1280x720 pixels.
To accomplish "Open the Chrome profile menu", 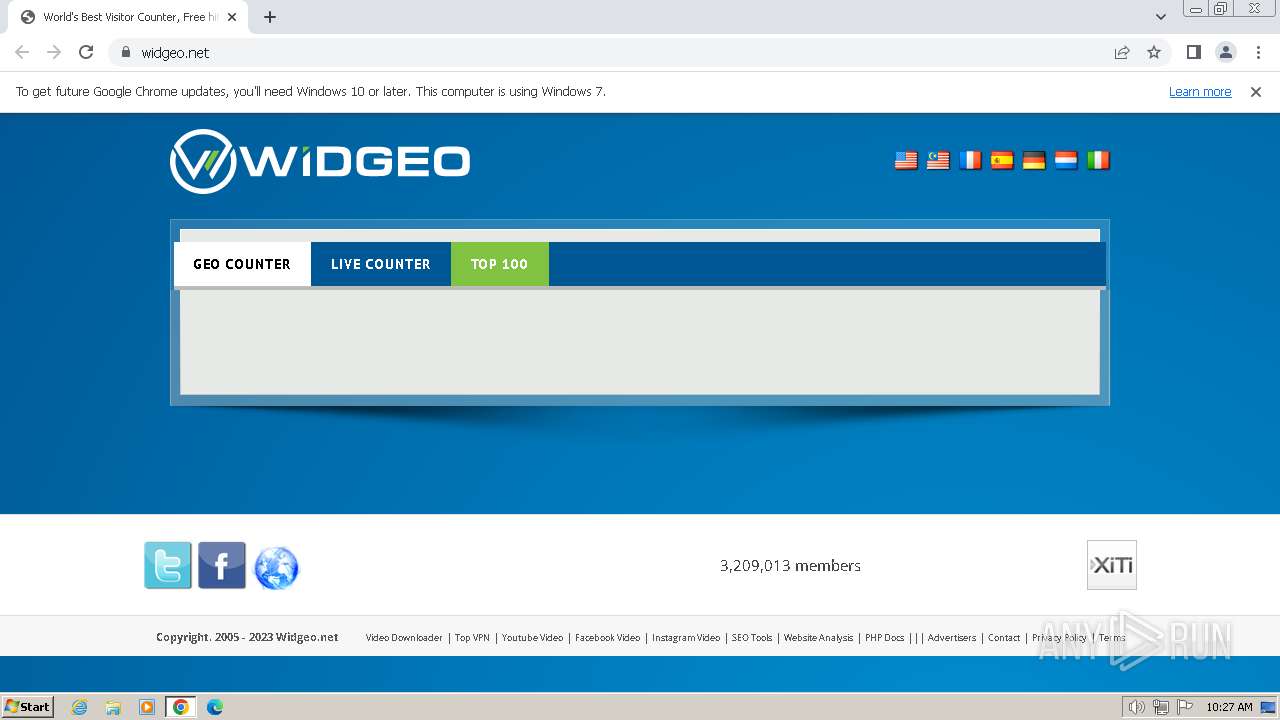I will tap(1225, 52).
